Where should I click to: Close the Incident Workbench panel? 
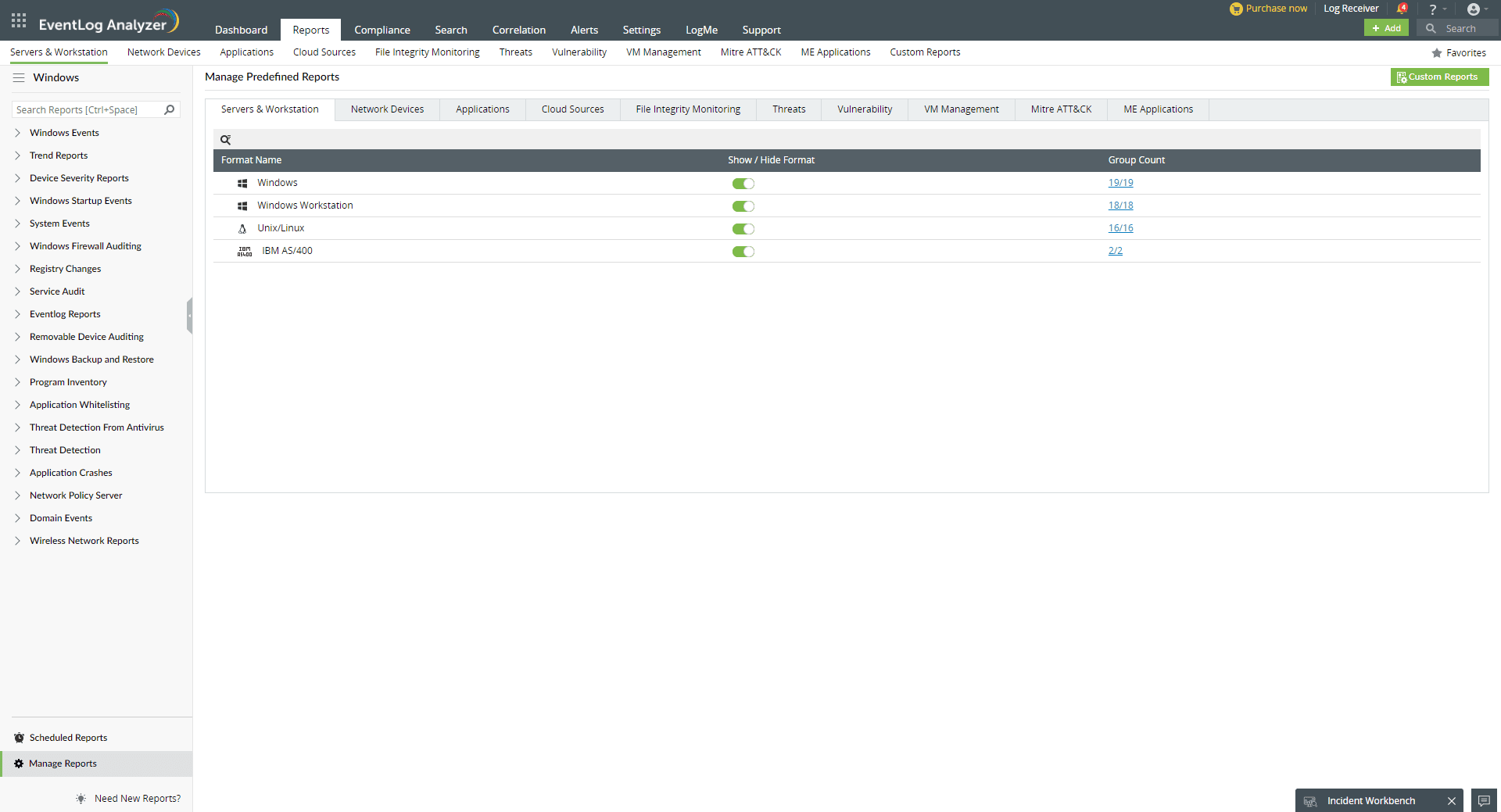click(x=1452, y=801)
